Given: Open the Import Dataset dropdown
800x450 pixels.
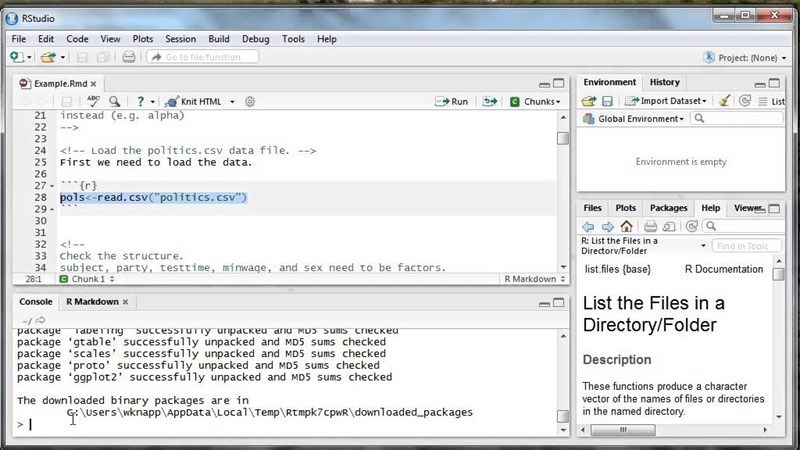Looking at the screenshot, I should pos(666,101).
